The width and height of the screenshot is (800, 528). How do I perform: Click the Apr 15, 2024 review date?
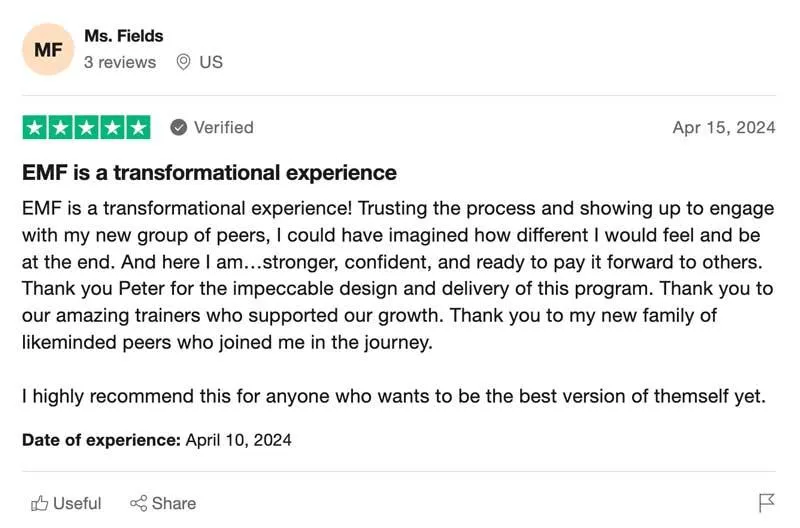click(724, 128)
